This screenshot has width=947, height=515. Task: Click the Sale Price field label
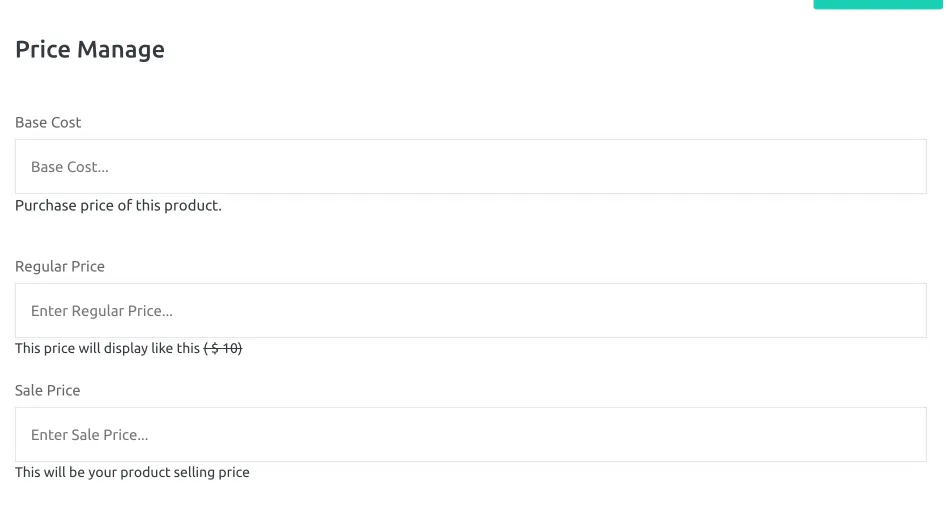point(48,390)
